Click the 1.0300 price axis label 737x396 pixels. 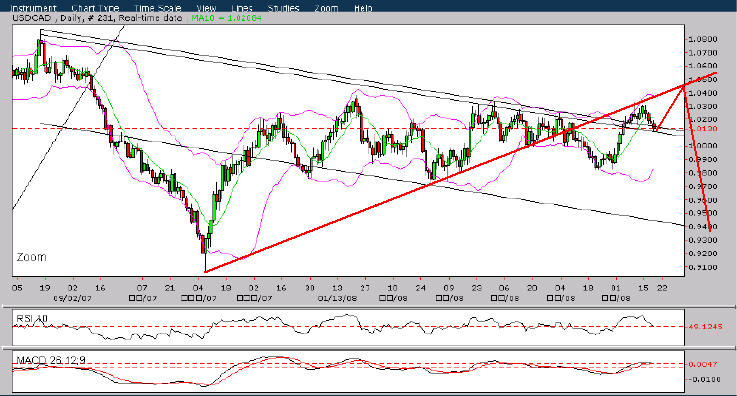(703, 107)
